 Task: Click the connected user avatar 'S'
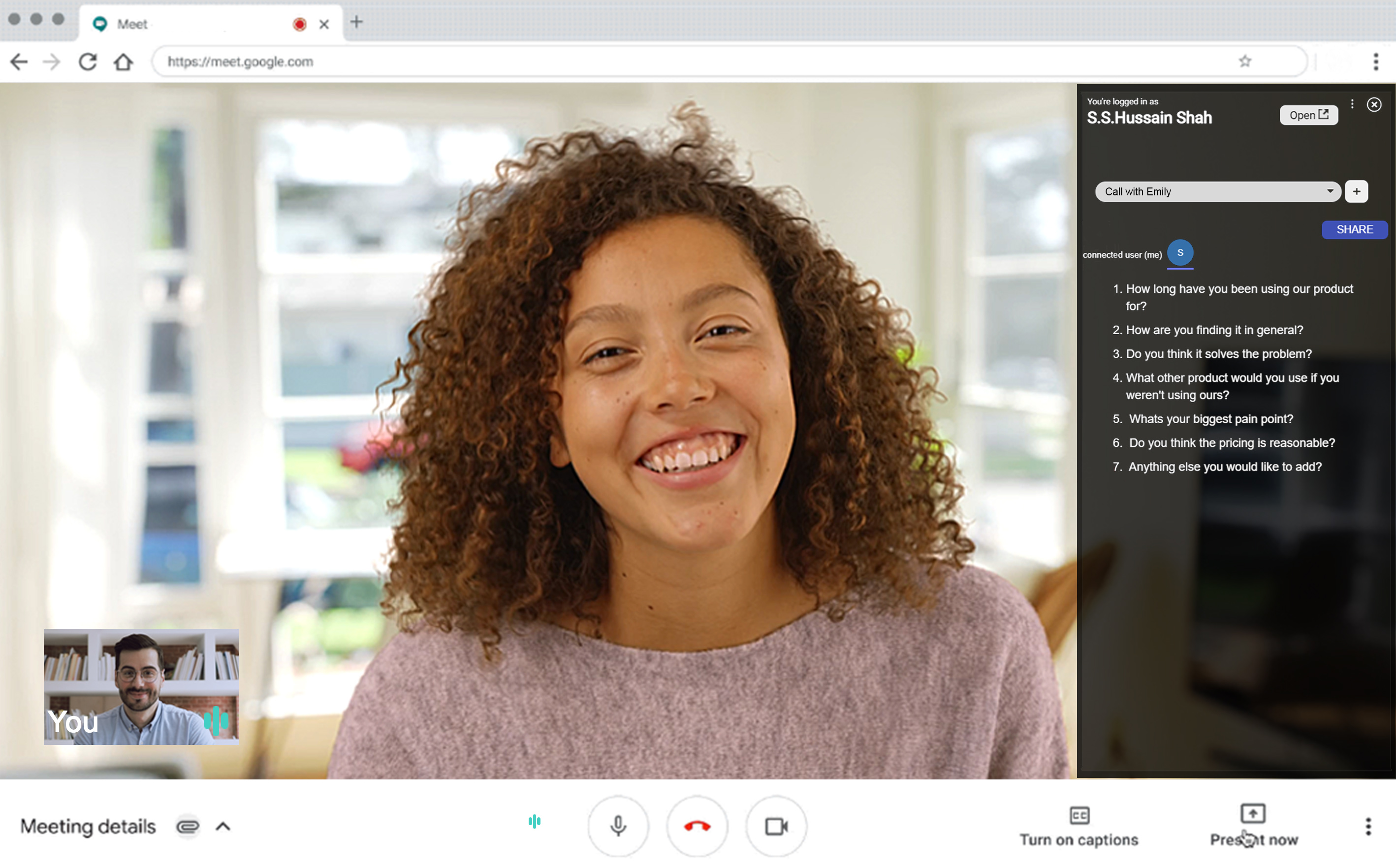coord(1180,252)
